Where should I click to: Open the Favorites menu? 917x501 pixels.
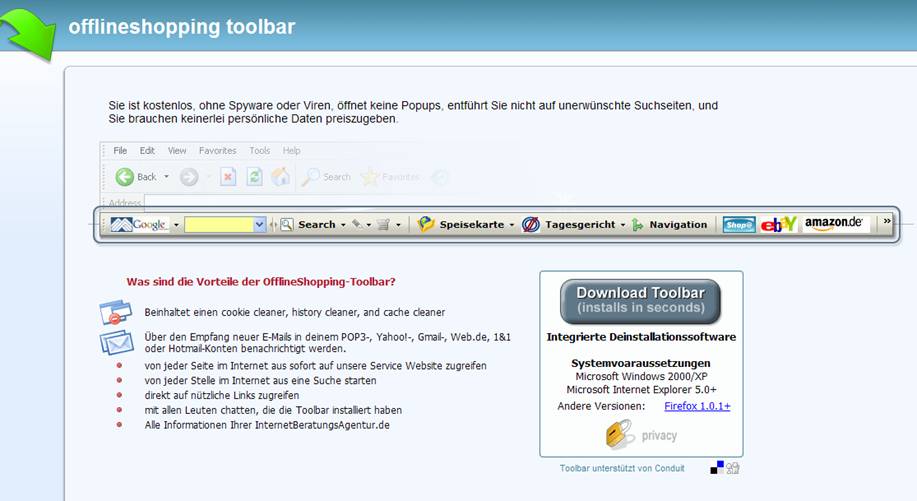point(218,151)
